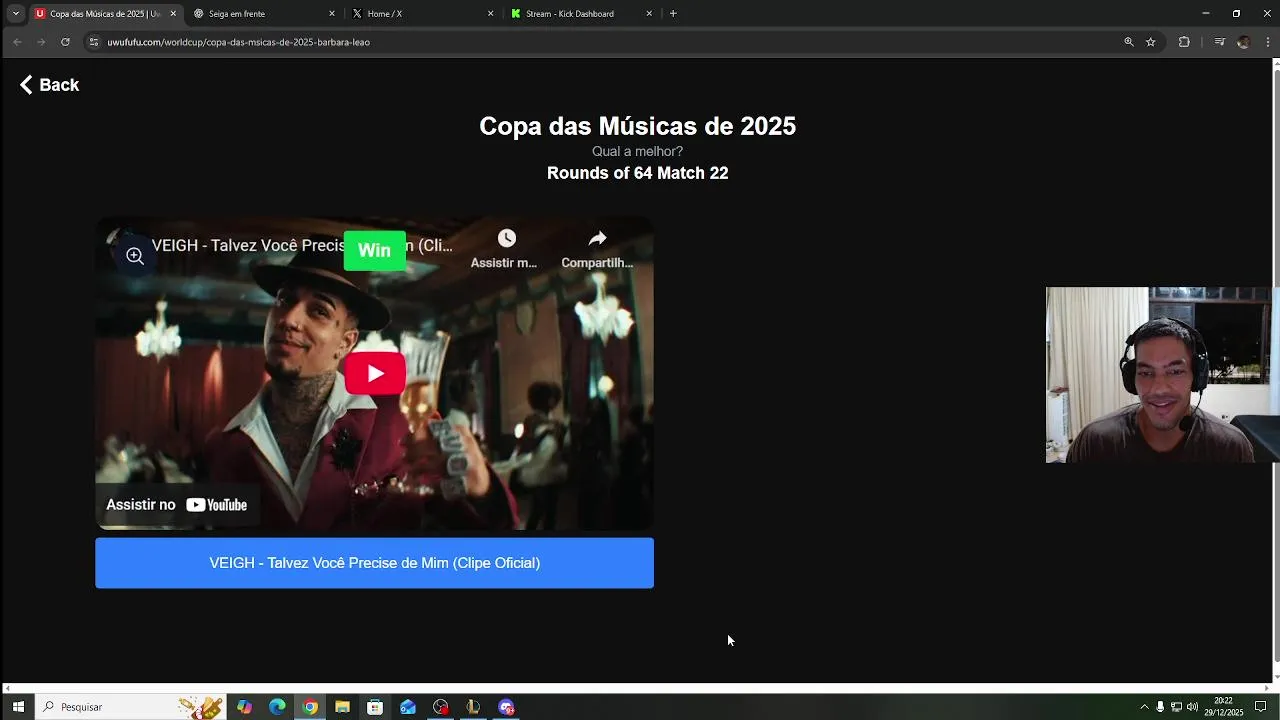Close the Kick Dashboard tab

[x=649, y=14]
